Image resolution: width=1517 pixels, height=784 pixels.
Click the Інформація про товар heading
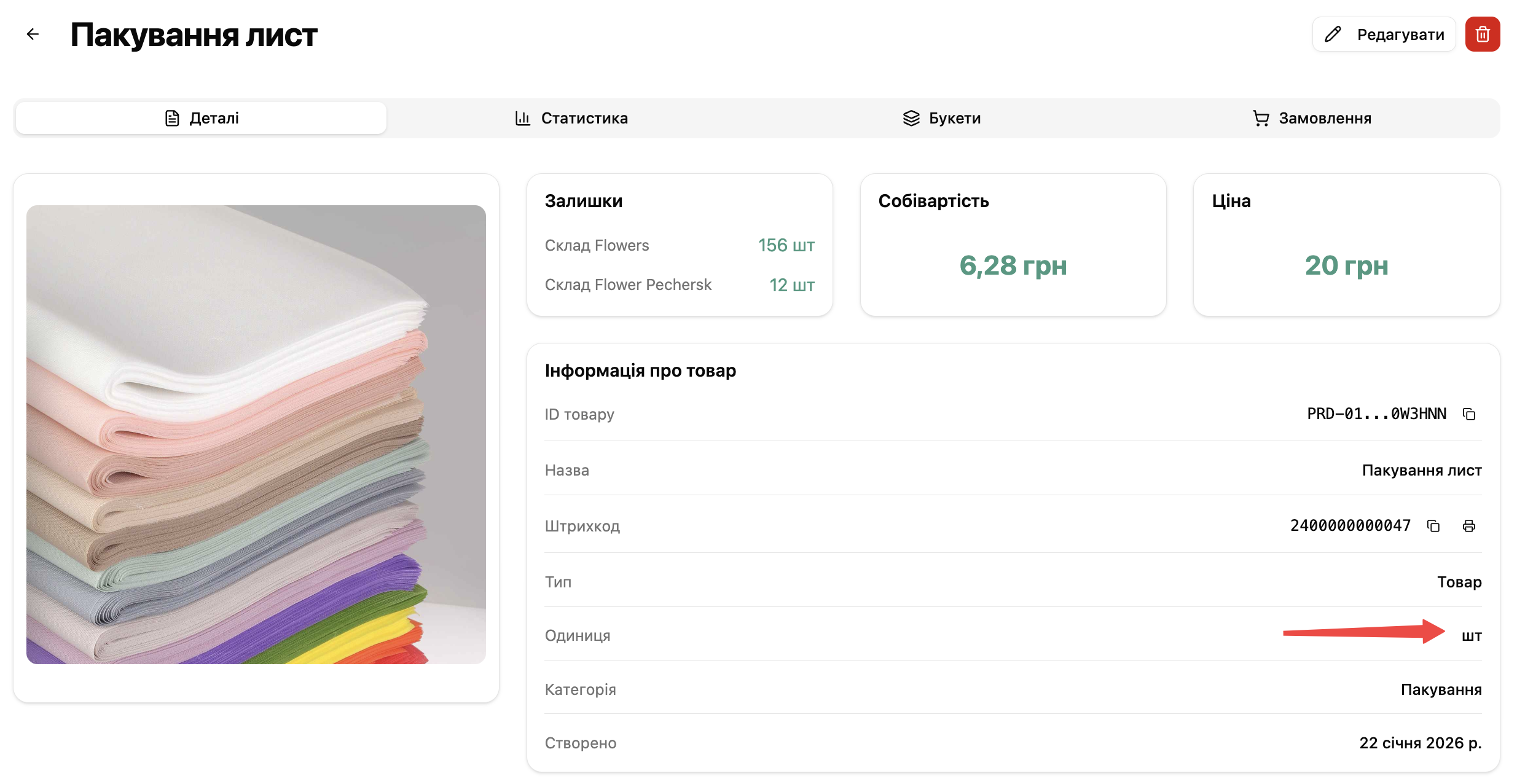coord(640,370)
